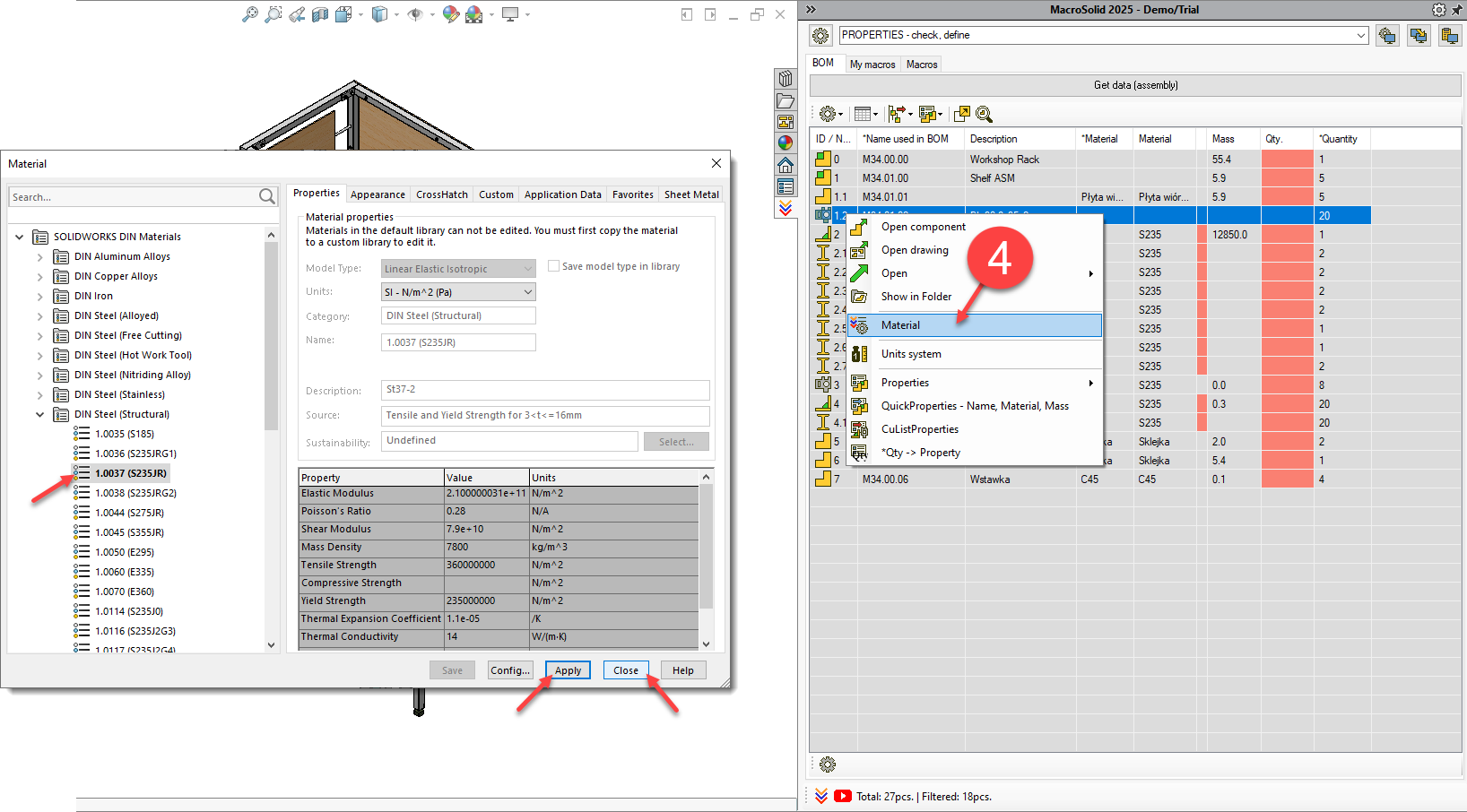Expand DIN Aluminum Alloys folder
Viewport: 1467px width, 812px height.
pos(39,257)
